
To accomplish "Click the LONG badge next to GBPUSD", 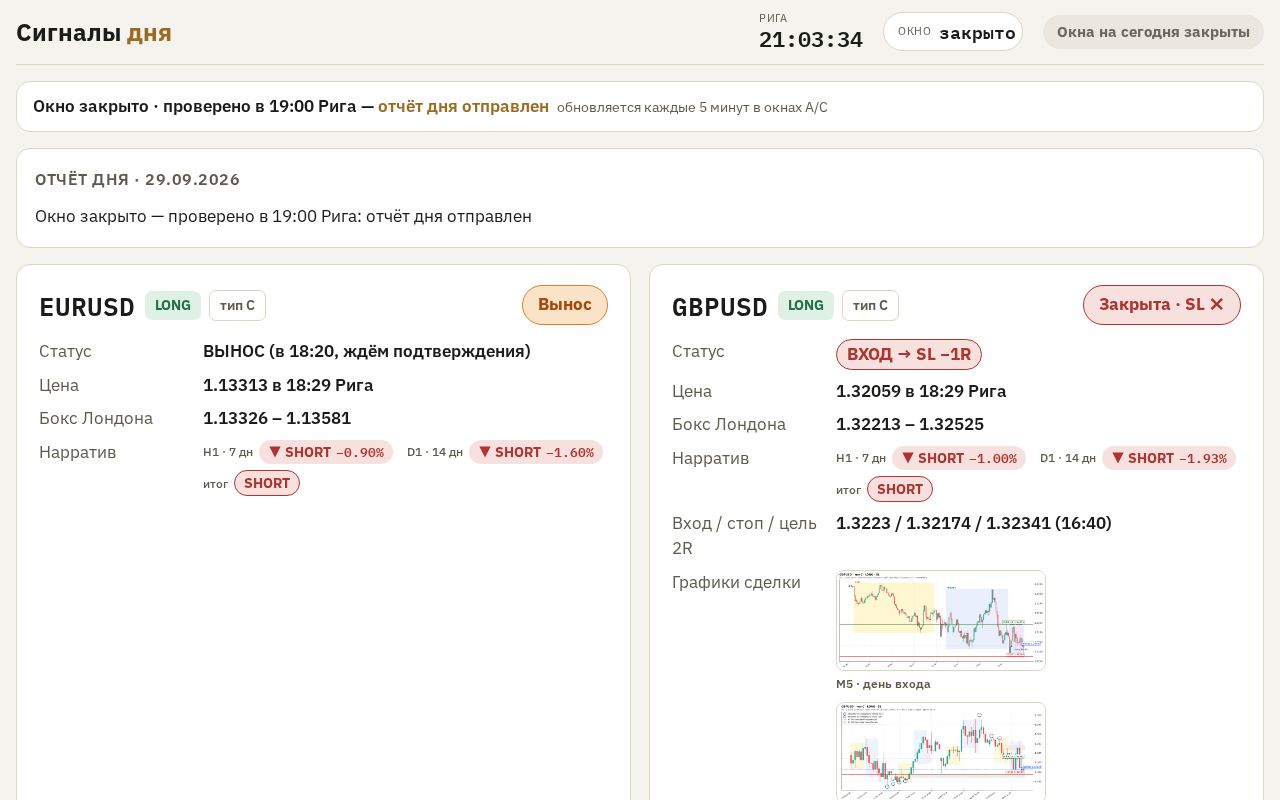I will pos(806,305).
